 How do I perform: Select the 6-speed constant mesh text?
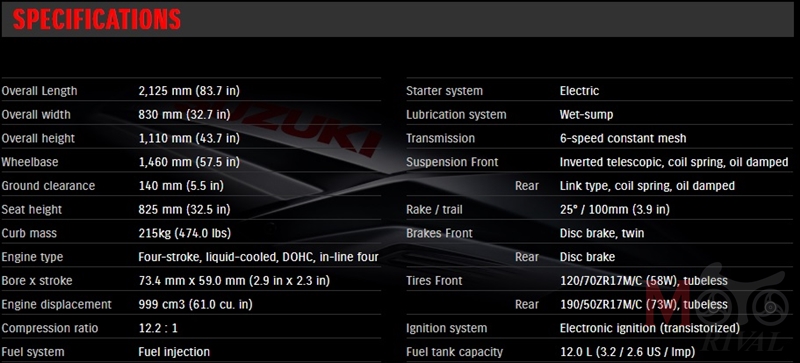coord(623,138)
